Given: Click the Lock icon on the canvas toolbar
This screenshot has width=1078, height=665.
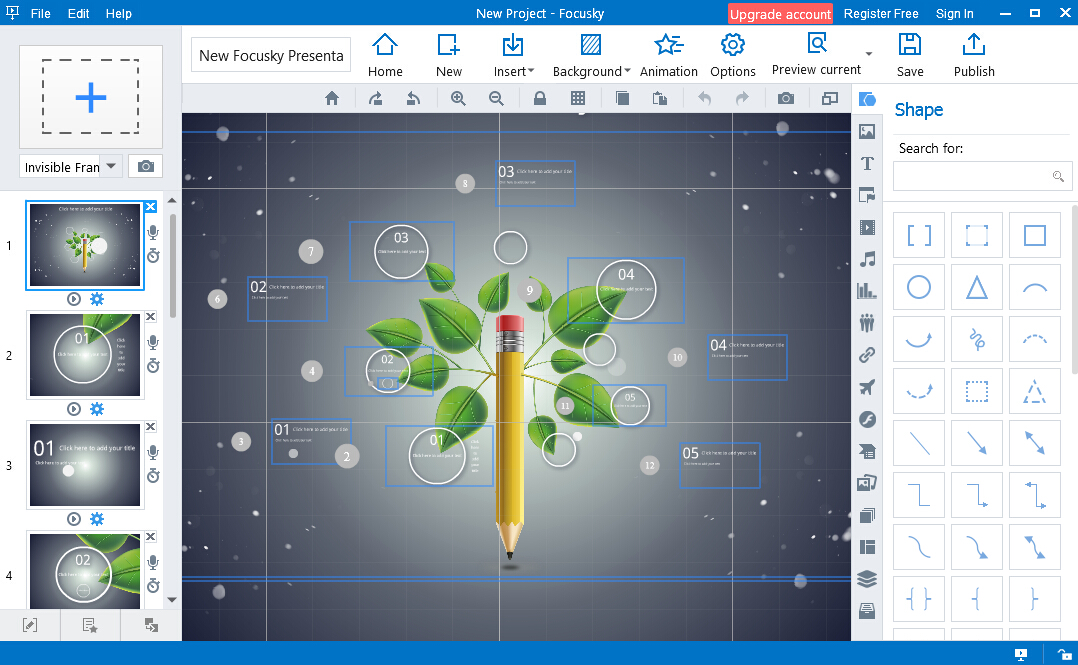Looking at the screenshot, I should [x=539, y=98].
